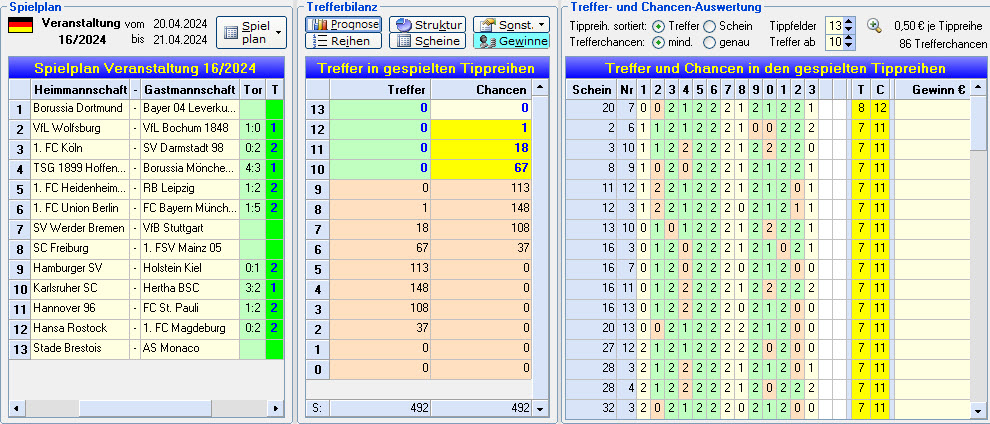Decrease the Tippfelder value with down arrow

coord(849,30)
